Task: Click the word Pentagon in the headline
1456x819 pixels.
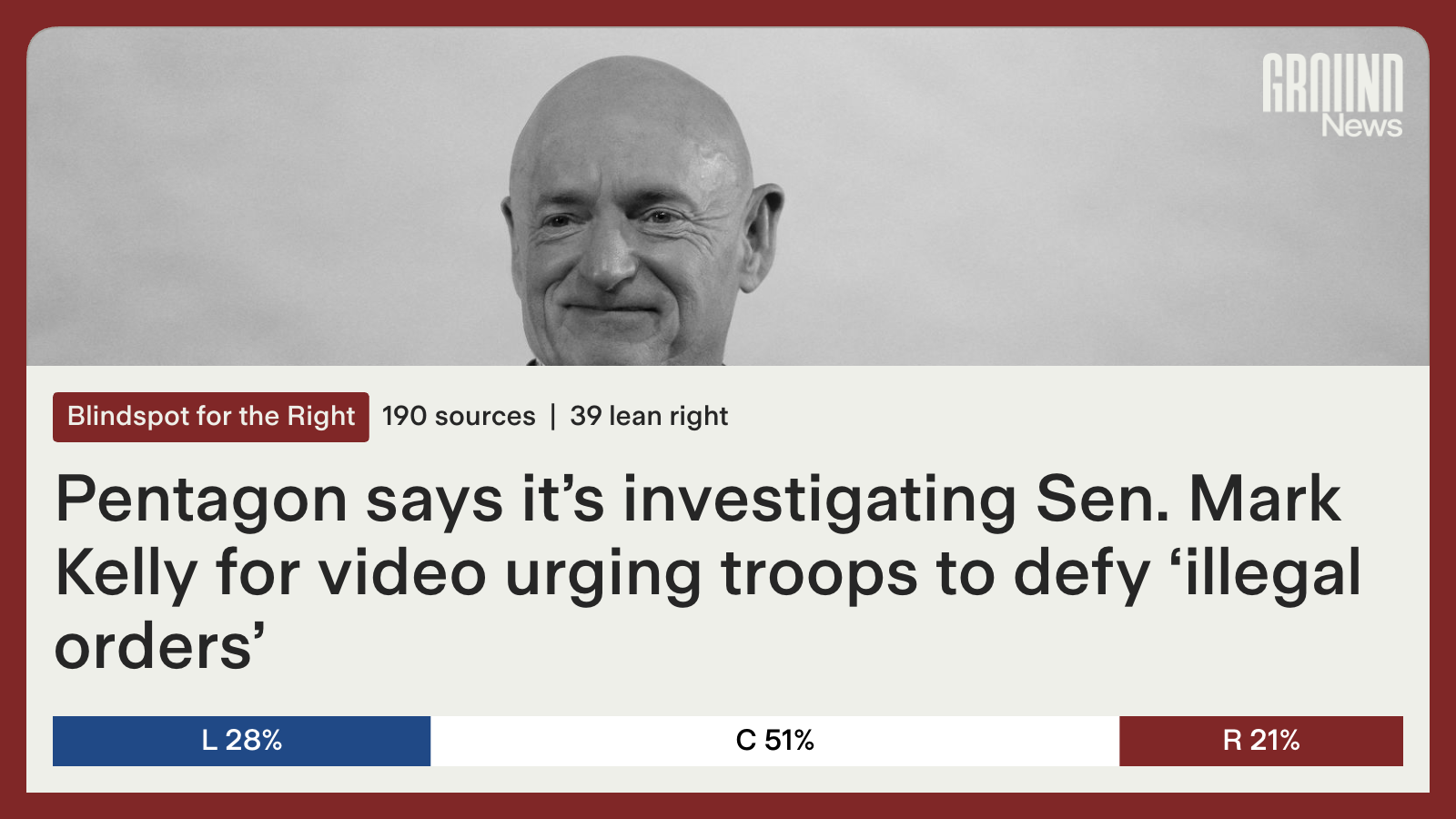Action: click(202, 500)
